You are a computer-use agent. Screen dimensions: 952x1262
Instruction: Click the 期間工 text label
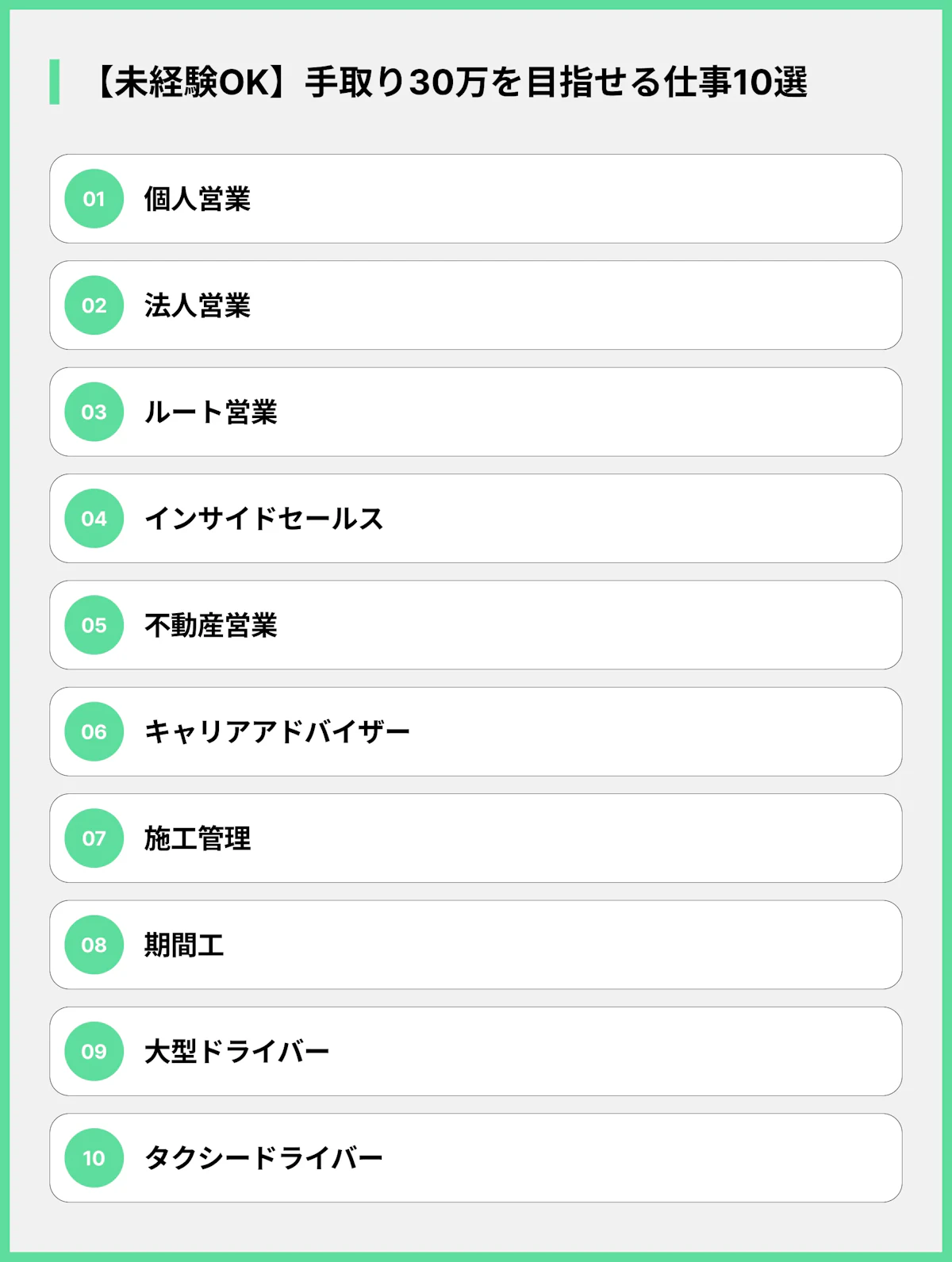(184, 945)
